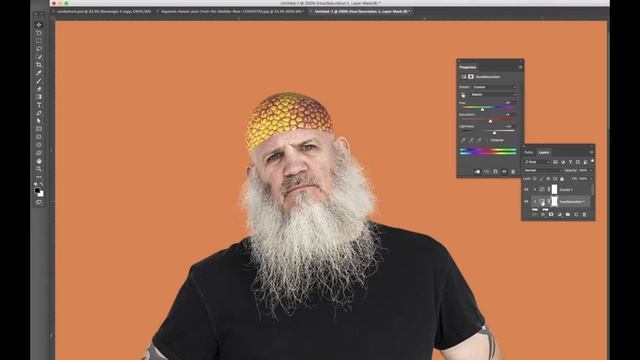Switch to the Paths tab
The width and height of the screenshot is (640, 360).
tap(529, 152)
